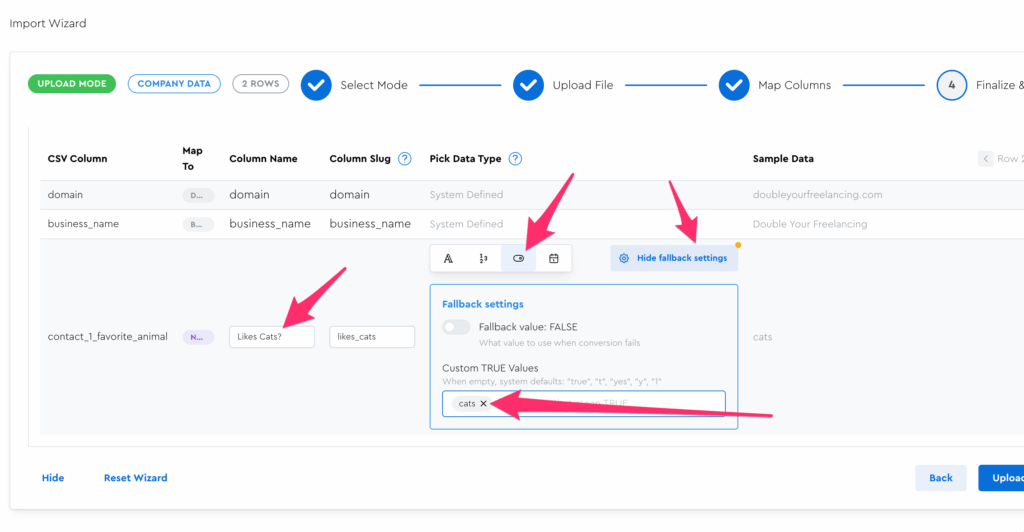Click the 'Likes Cats?' column name field

click(271, 337)
